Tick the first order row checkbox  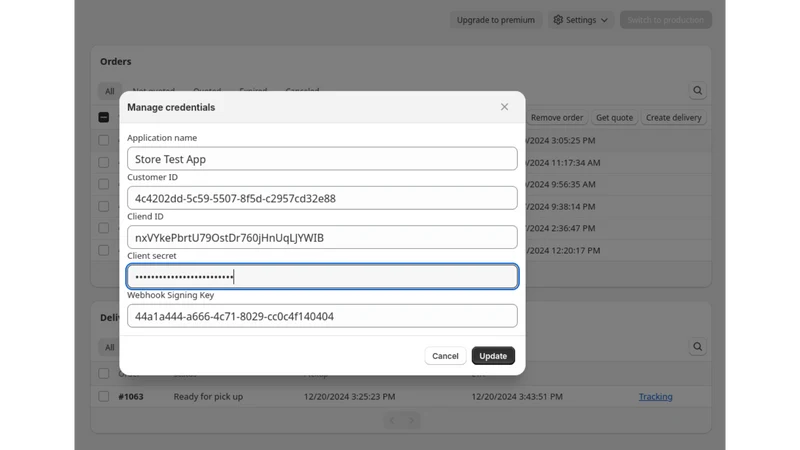104,140
